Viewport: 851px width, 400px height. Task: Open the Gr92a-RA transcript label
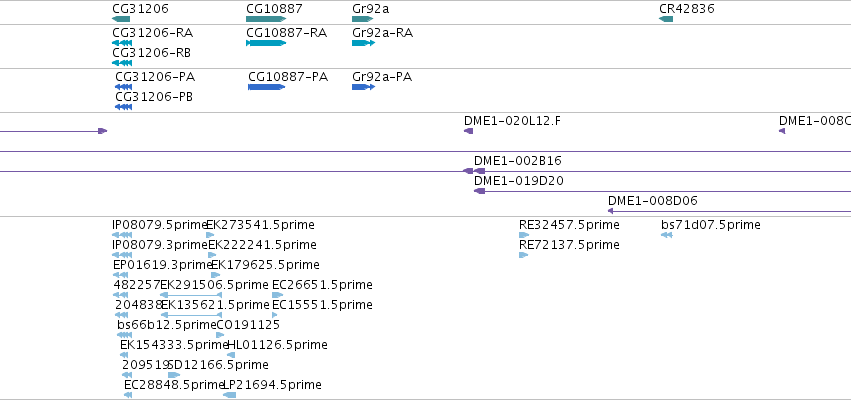(383, 33)
